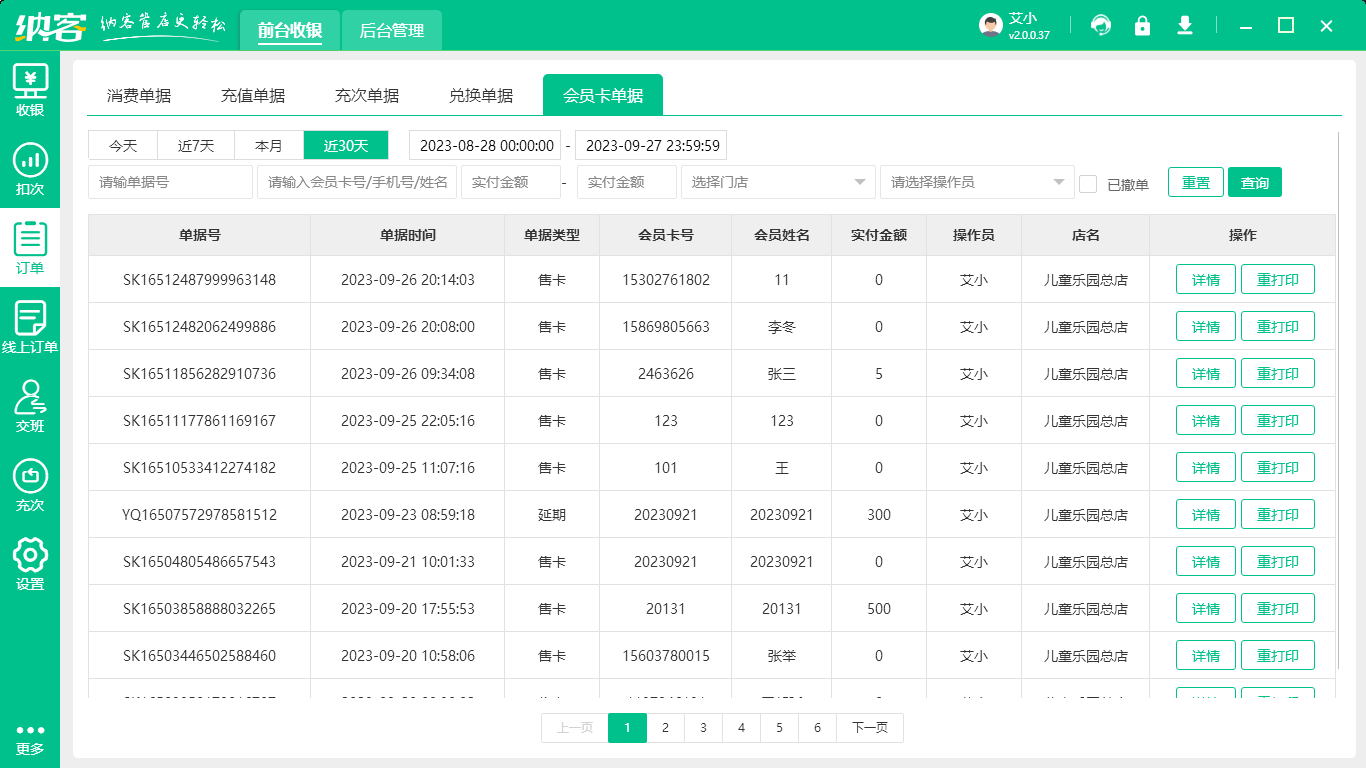
Task: Open the 后台管理 menu item
Action: pos(390,31)
